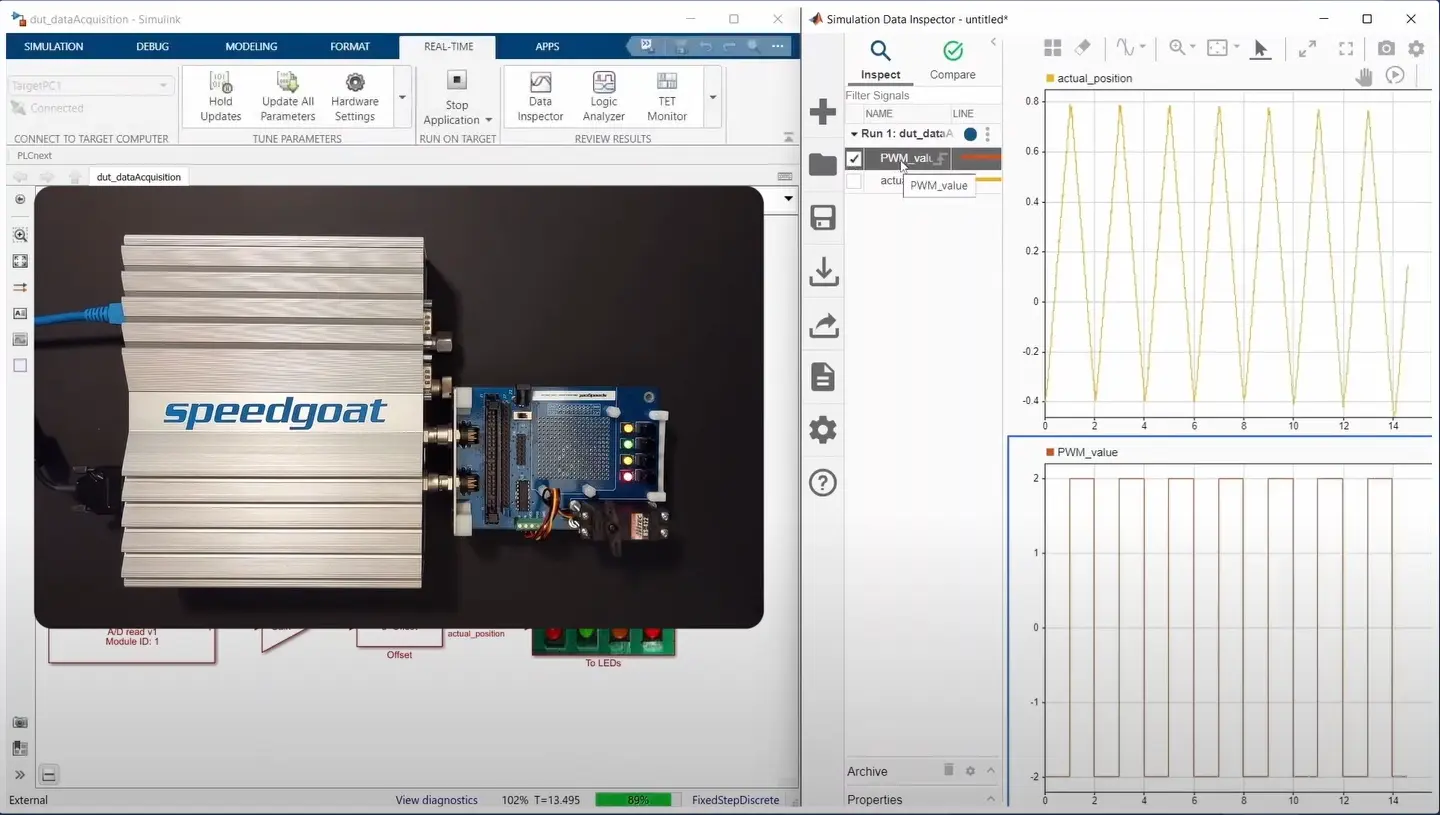Switch to the Compare tab
Viewport: 1440px width, 815px height.
[953, 60]
